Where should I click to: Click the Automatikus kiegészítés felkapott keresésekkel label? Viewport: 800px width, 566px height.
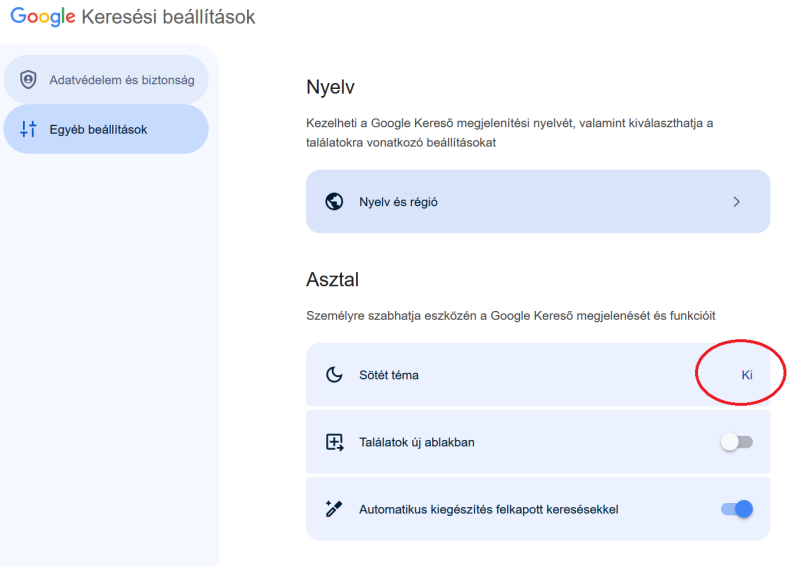click(x=488, y=509)
